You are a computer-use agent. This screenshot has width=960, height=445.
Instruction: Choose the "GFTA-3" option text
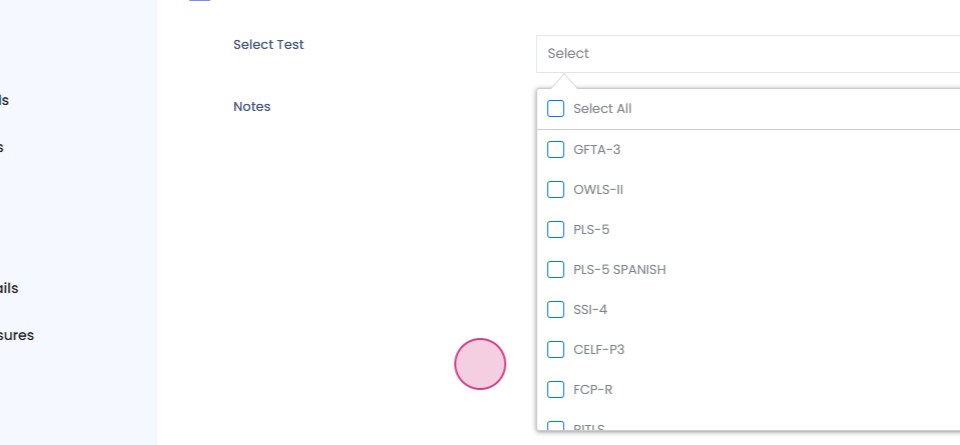(x=597, y=149)
